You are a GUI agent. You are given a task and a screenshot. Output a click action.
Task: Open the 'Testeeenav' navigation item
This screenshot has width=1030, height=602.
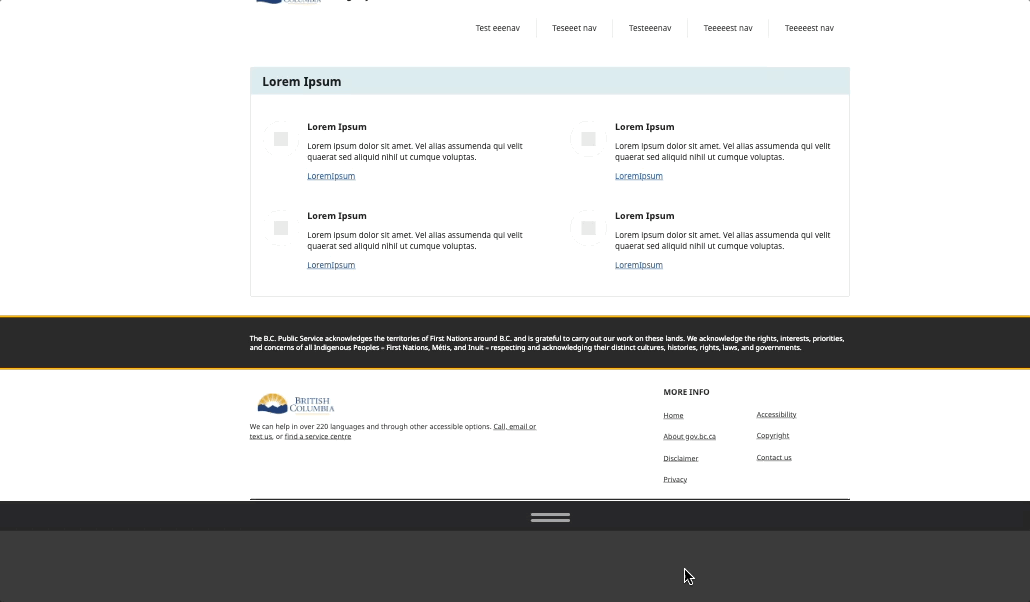650,28
